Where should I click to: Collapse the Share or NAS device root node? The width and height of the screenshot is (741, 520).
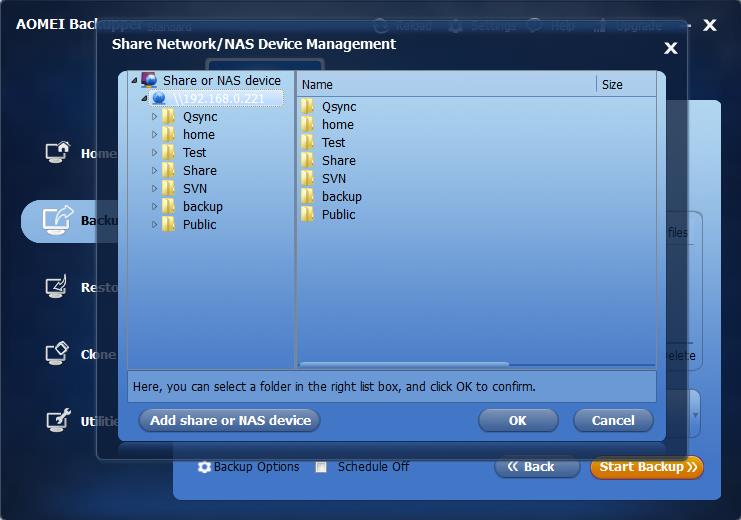[135, 81]
